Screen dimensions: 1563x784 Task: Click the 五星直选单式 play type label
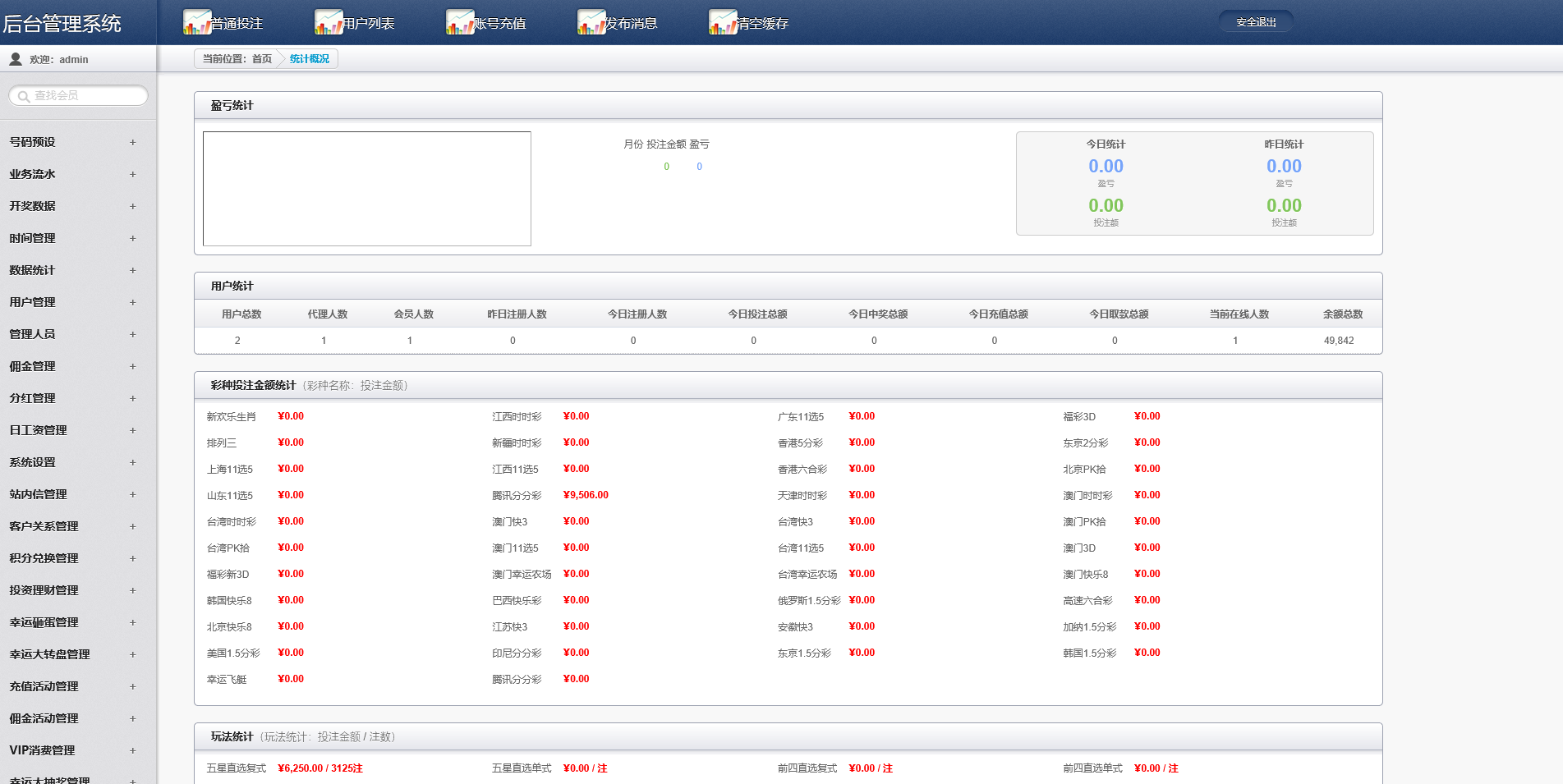tap(522, 768)
